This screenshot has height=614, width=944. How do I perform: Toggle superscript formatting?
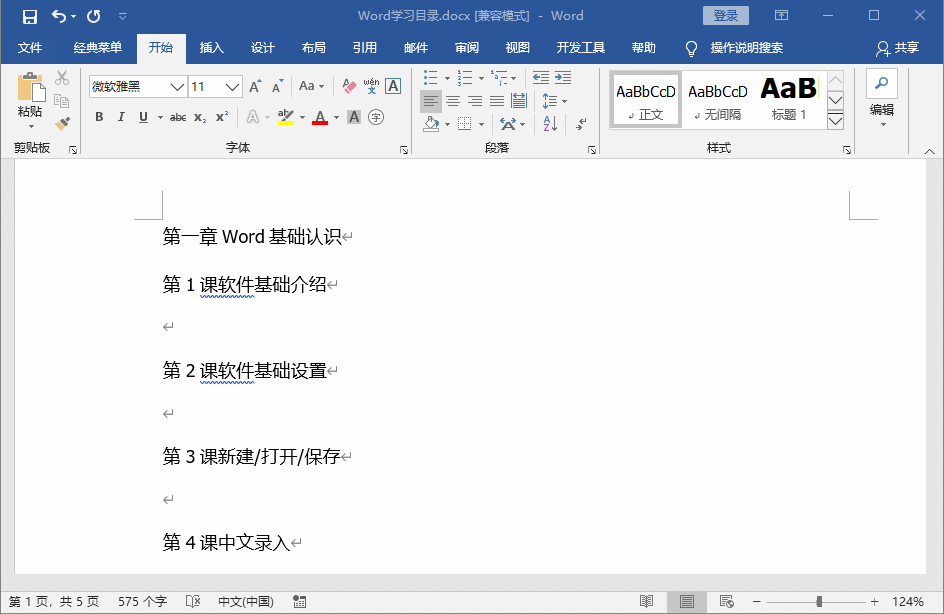(x=222, y=117)
